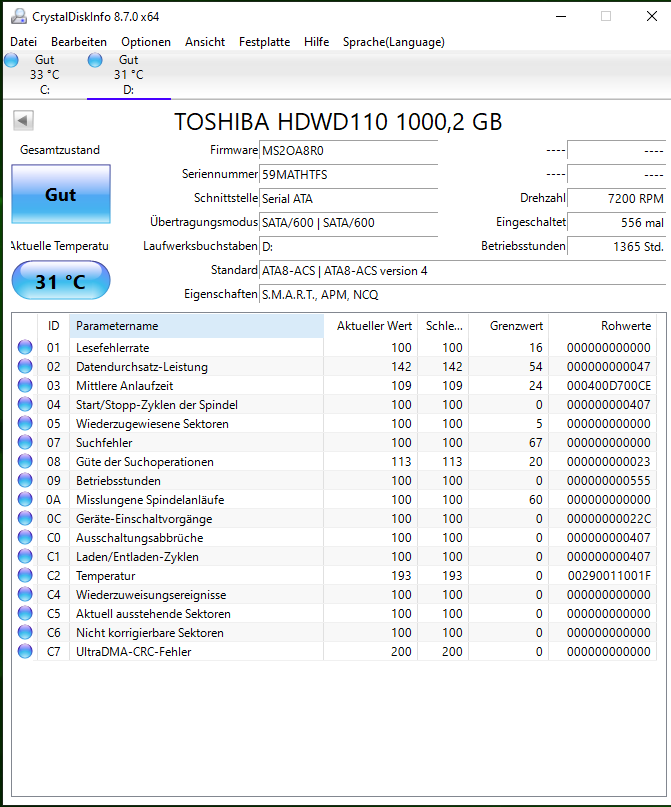Switch to disk C: tab showing 33 °C
The image size is (671, 807).
coord(45,75)
